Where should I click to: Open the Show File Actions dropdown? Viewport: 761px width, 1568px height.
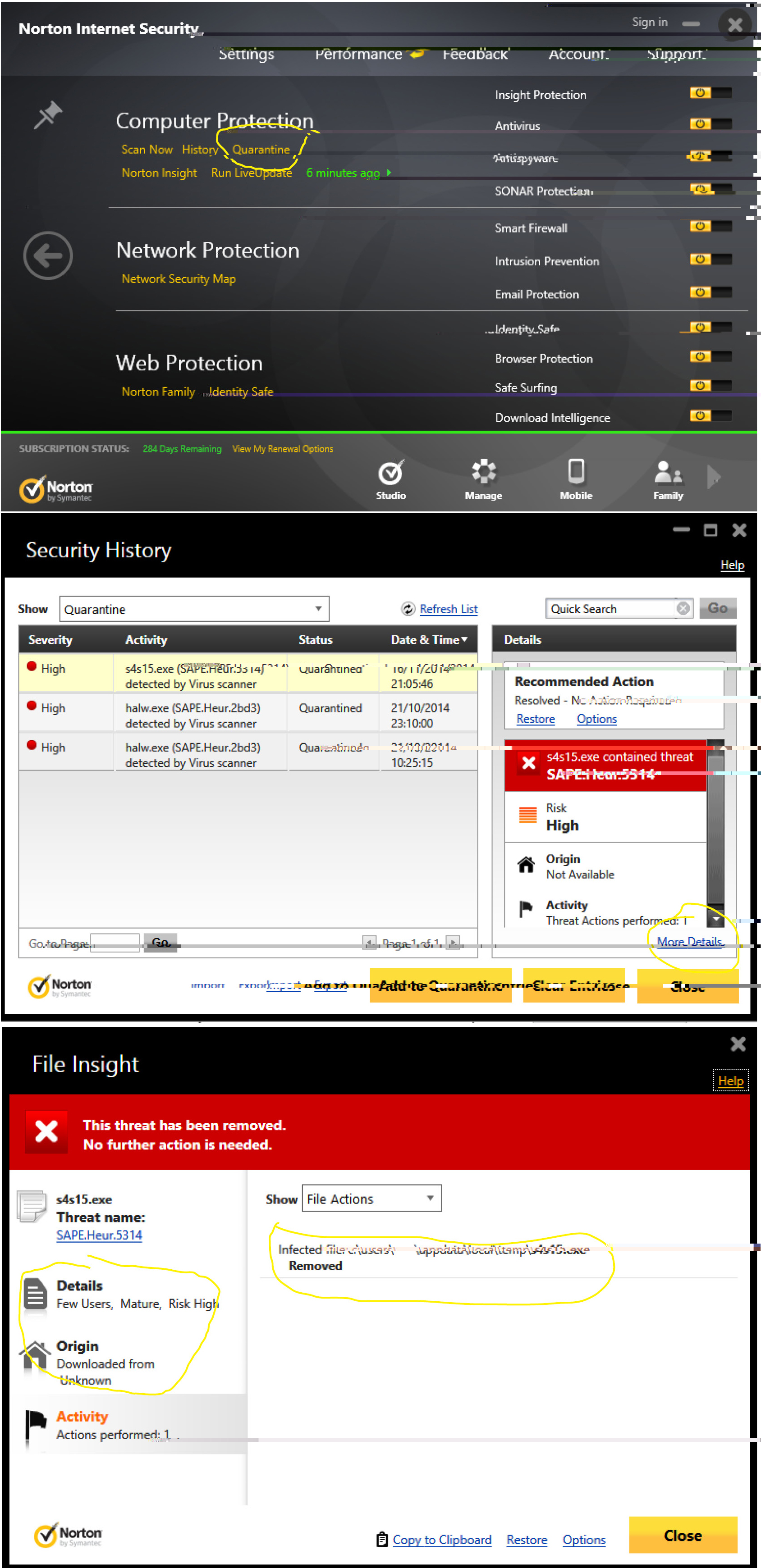tap(371, 1199)
